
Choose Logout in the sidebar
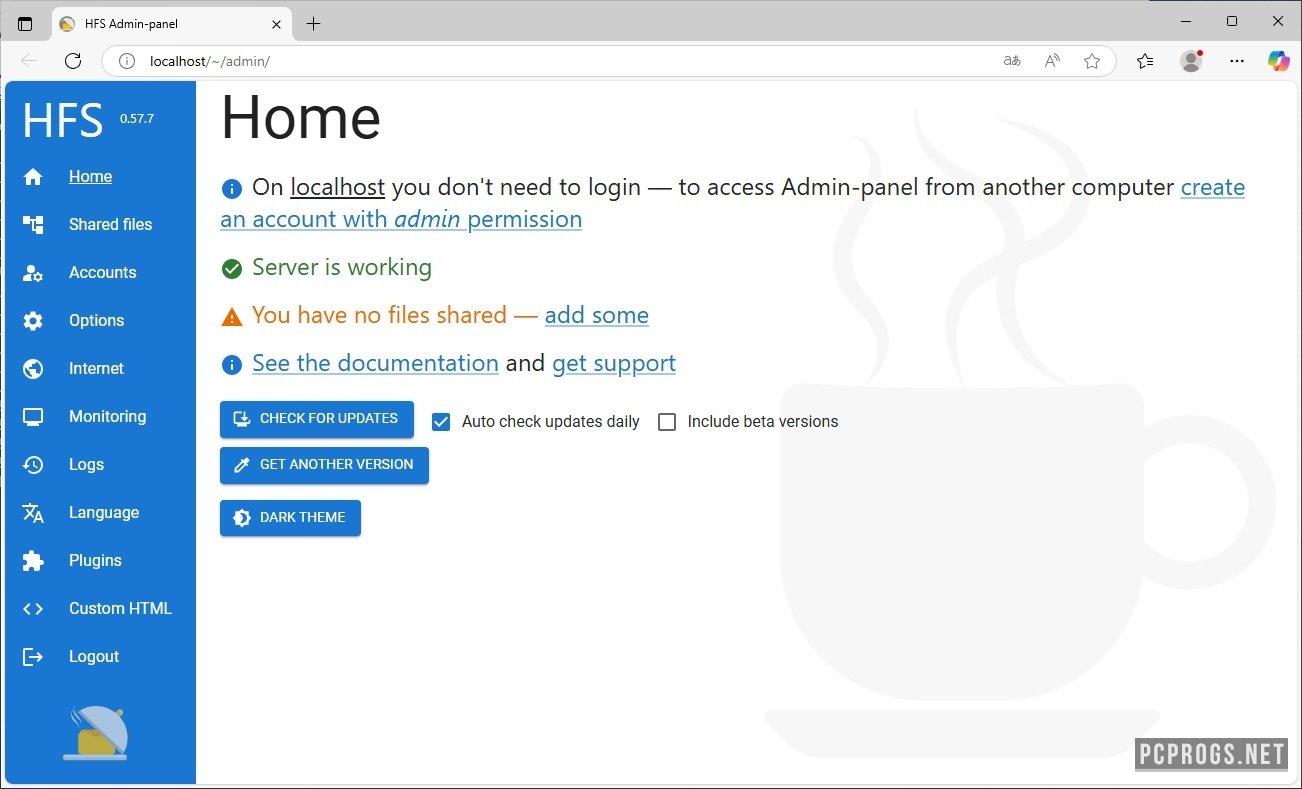coord(94,657)
